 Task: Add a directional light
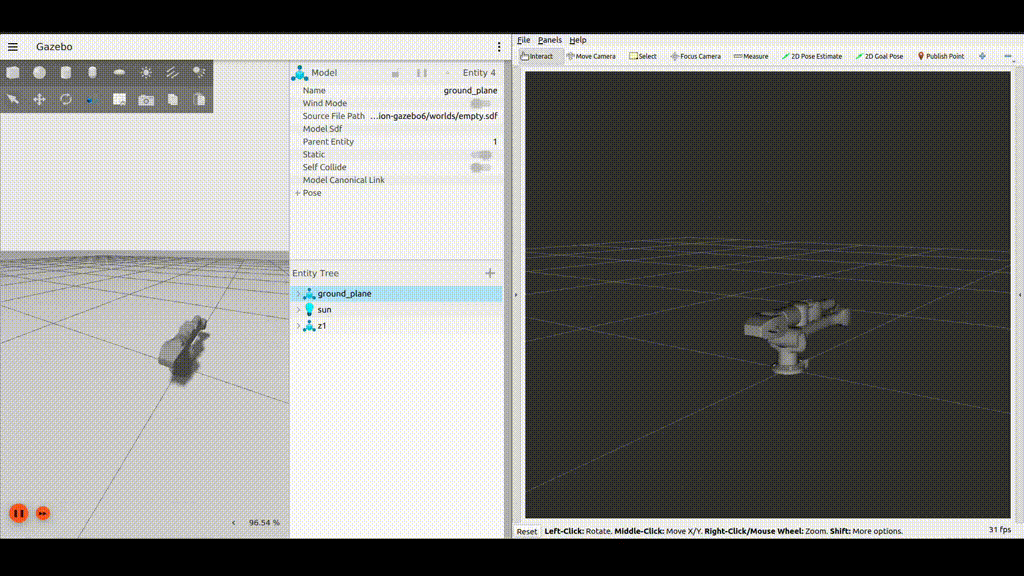click(172, 72)
